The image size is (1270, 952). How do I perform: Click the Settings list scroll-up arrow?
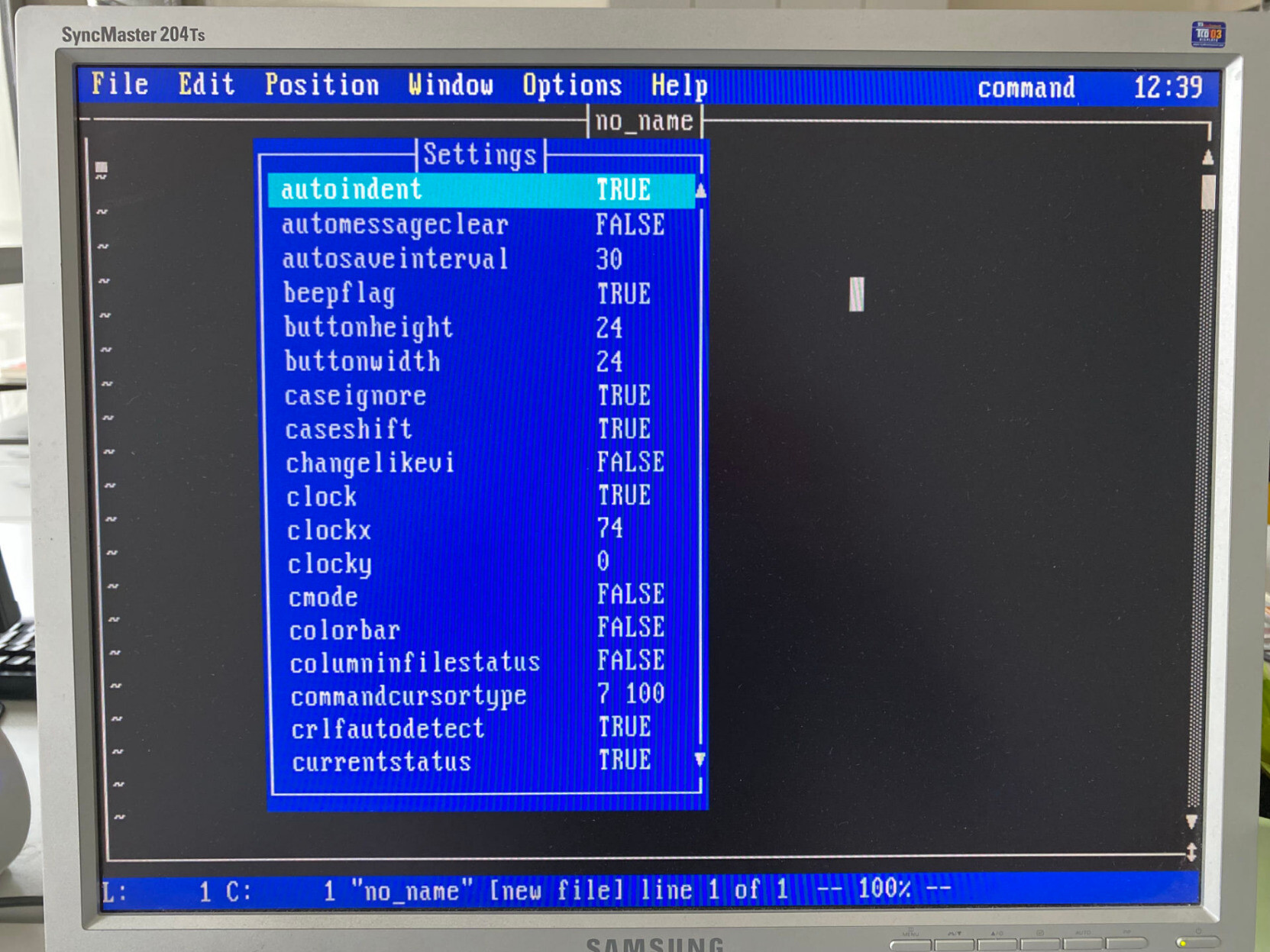pos(700,190)
